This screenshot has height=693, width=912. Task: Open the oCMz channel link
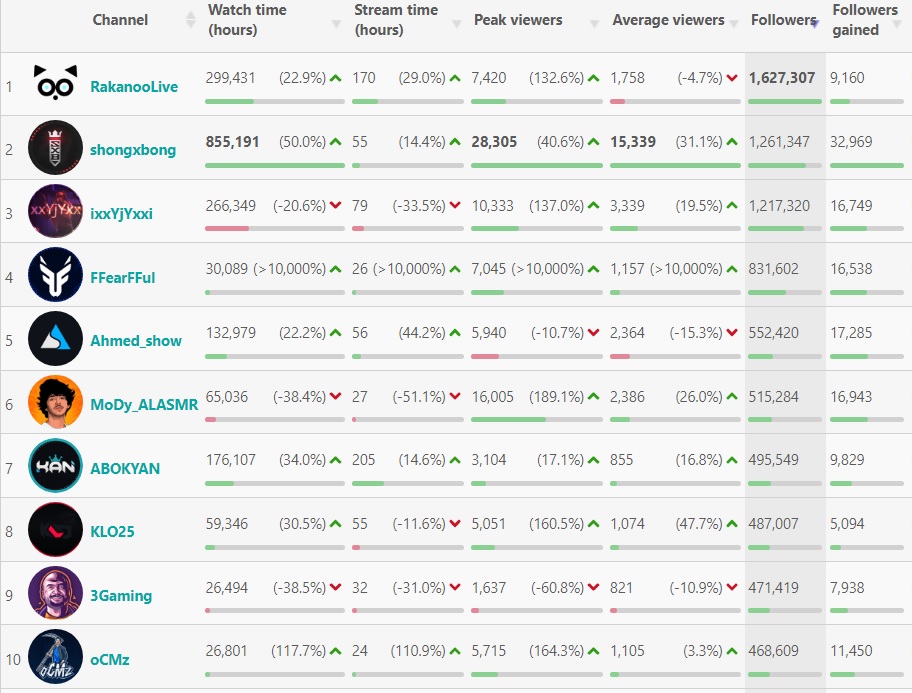(110, 660)
